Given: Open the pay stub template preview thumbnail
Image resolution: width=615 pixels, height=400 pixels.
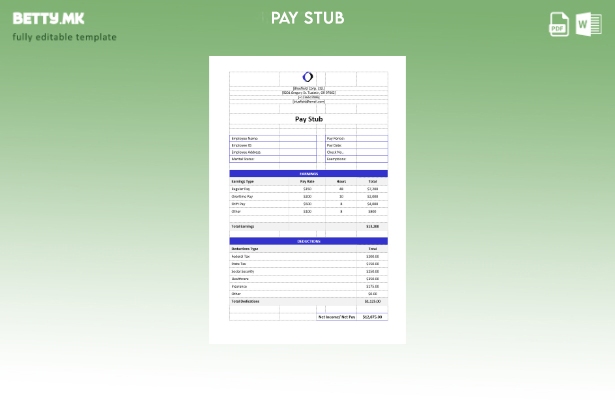Looking at the screenshot, I should (x=307, y=200).
